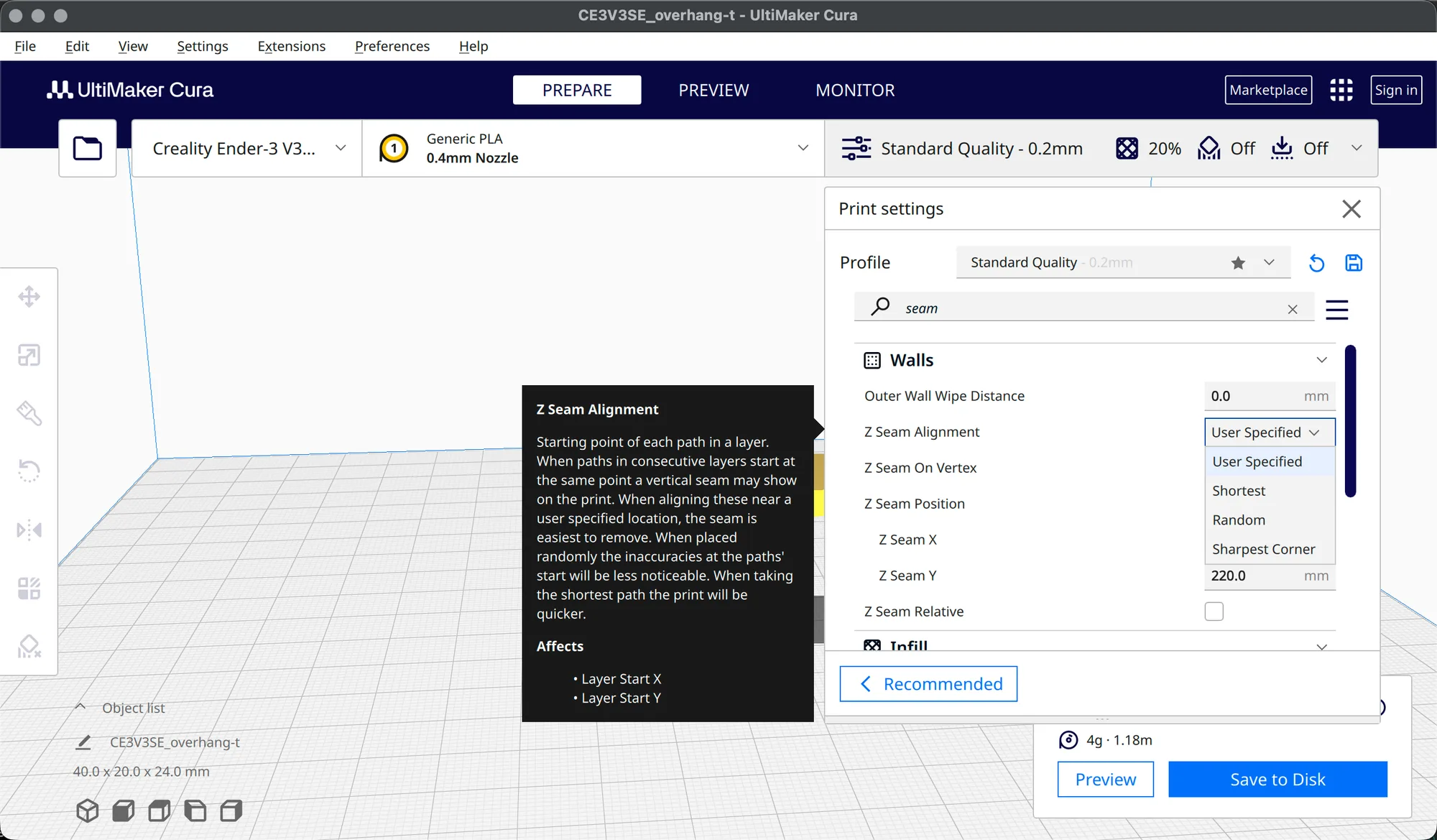Switch to 3D perspective view cube

[87, 811]
